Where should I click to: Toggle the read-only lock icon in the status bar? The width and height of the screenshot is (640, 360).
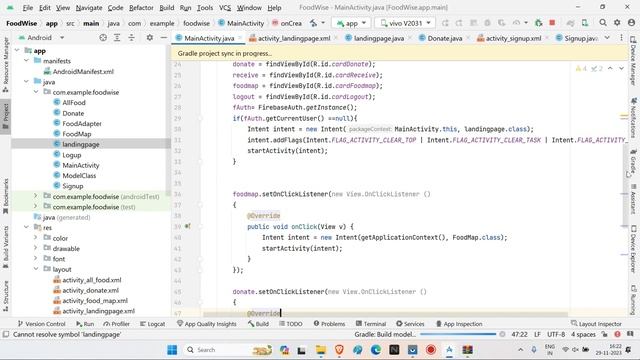coord(604,334)
